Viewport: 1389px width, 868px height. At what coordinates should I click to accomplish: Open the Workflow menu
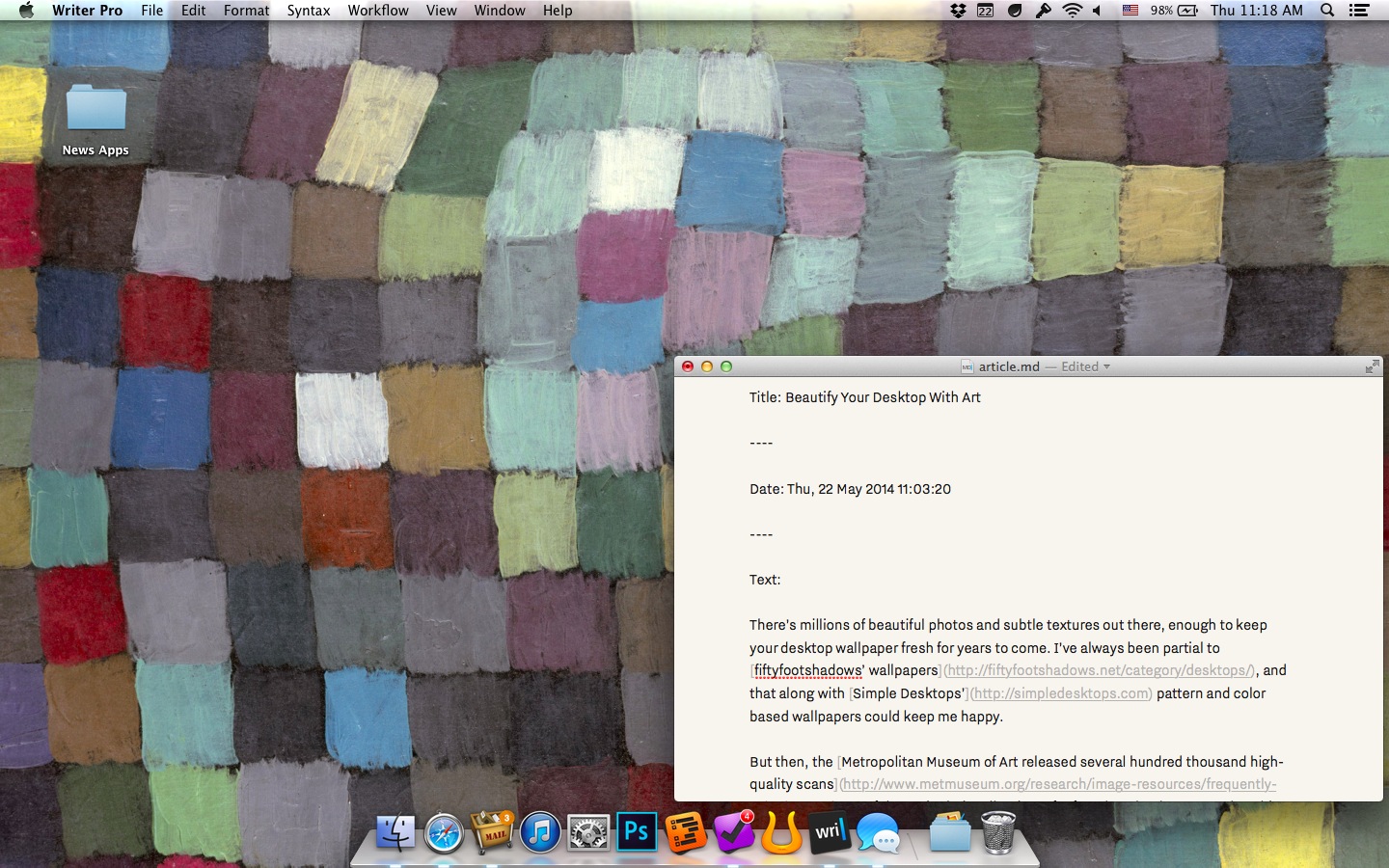[x=378, y=11]
